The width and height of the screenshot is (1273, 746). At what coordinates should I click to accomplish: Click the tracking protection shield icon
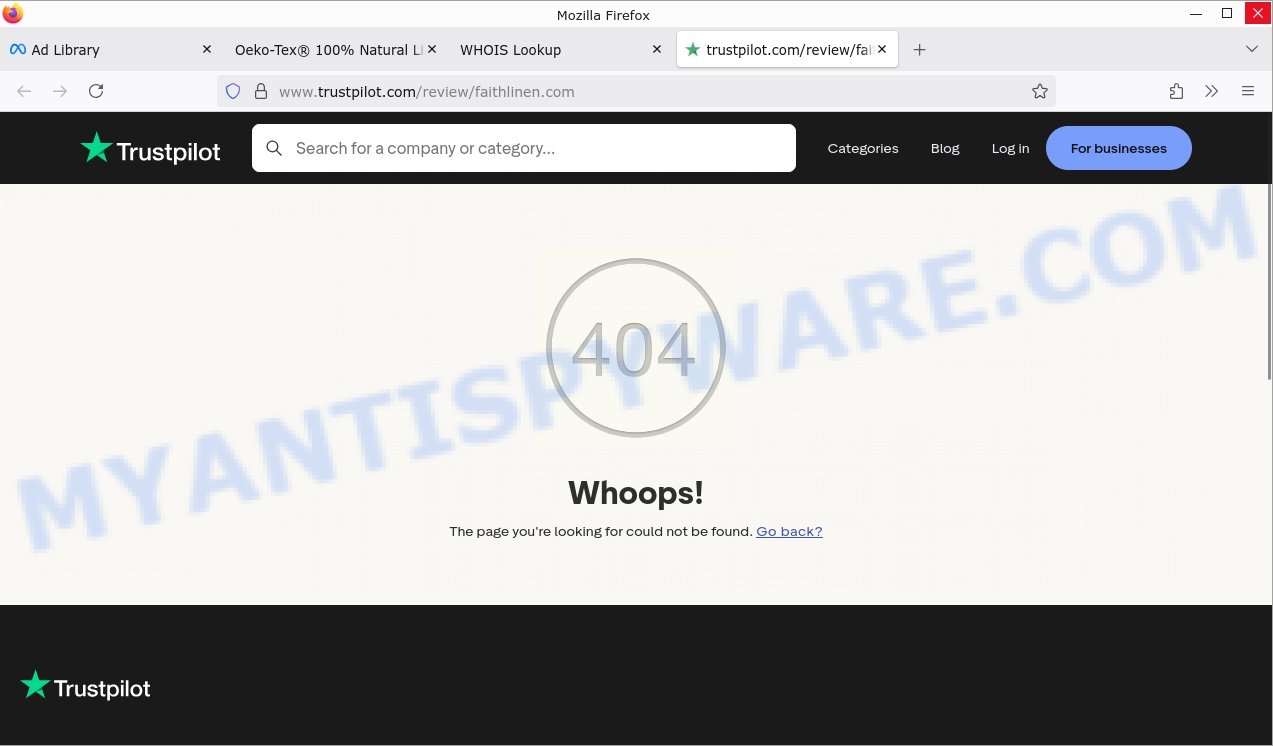pos(233,91)
